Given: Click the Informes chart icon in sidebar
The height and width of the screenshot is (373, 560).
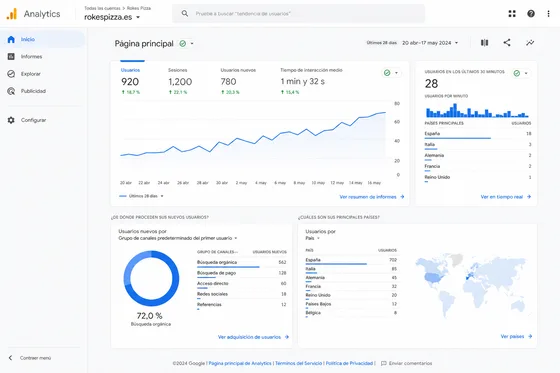Looking at the screenshot, I should 11,56.
